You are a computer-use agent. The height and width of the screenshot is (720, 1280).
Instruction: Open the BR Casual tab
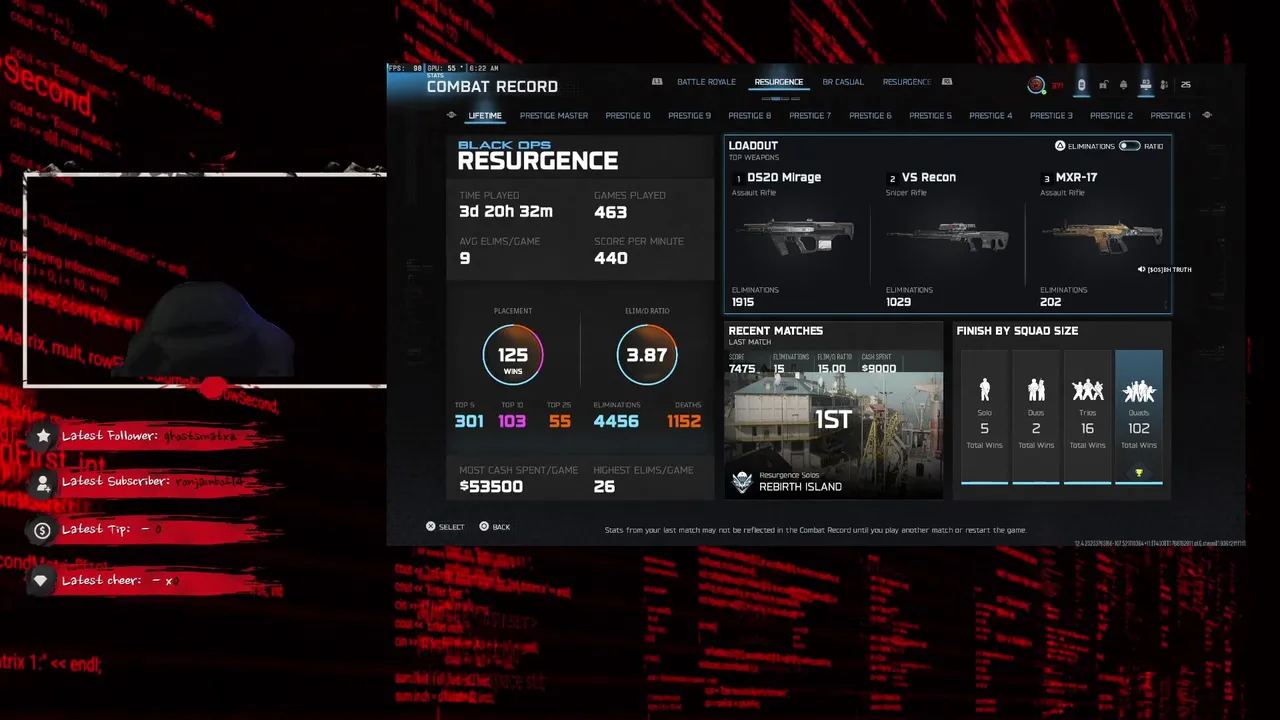coord(843,82)
